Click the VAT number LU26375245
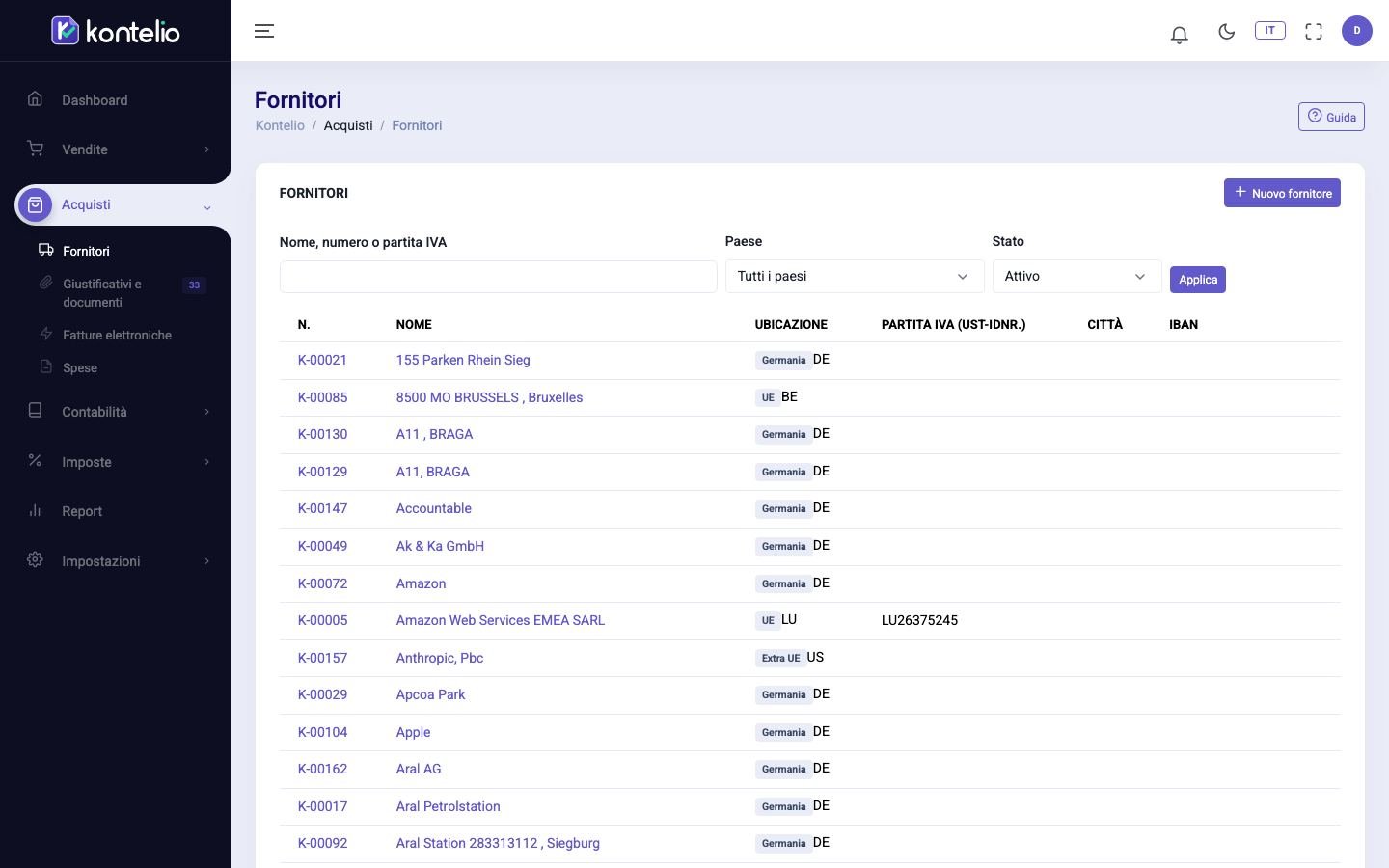 coord(919,620)
